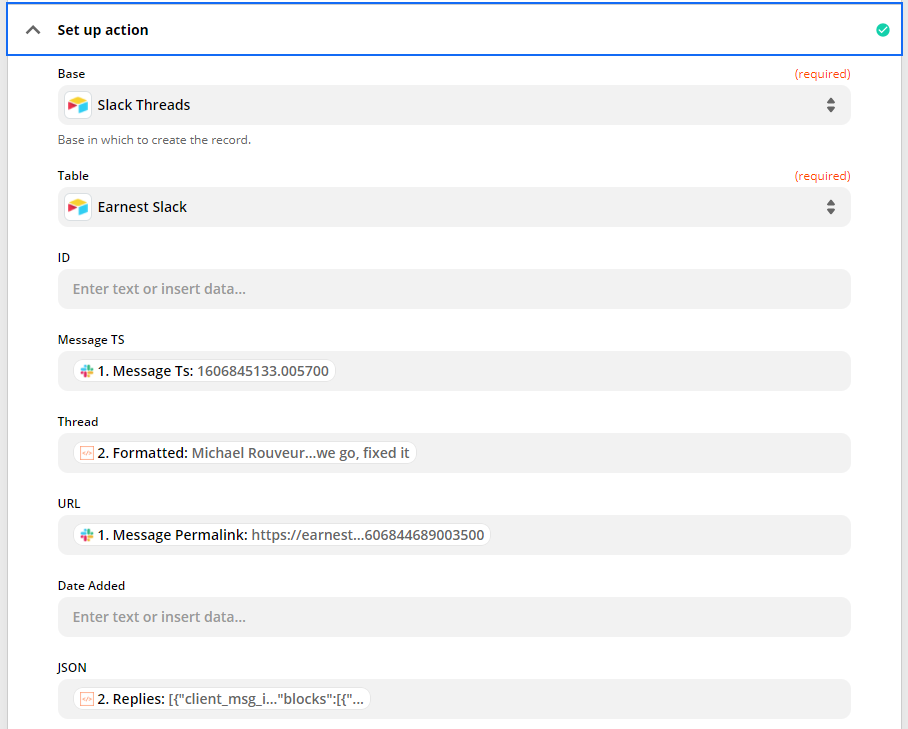Viewport: 908px width, 729px height.
Task: Collapse the Set up action section chevron
Action: pos(33,30)
